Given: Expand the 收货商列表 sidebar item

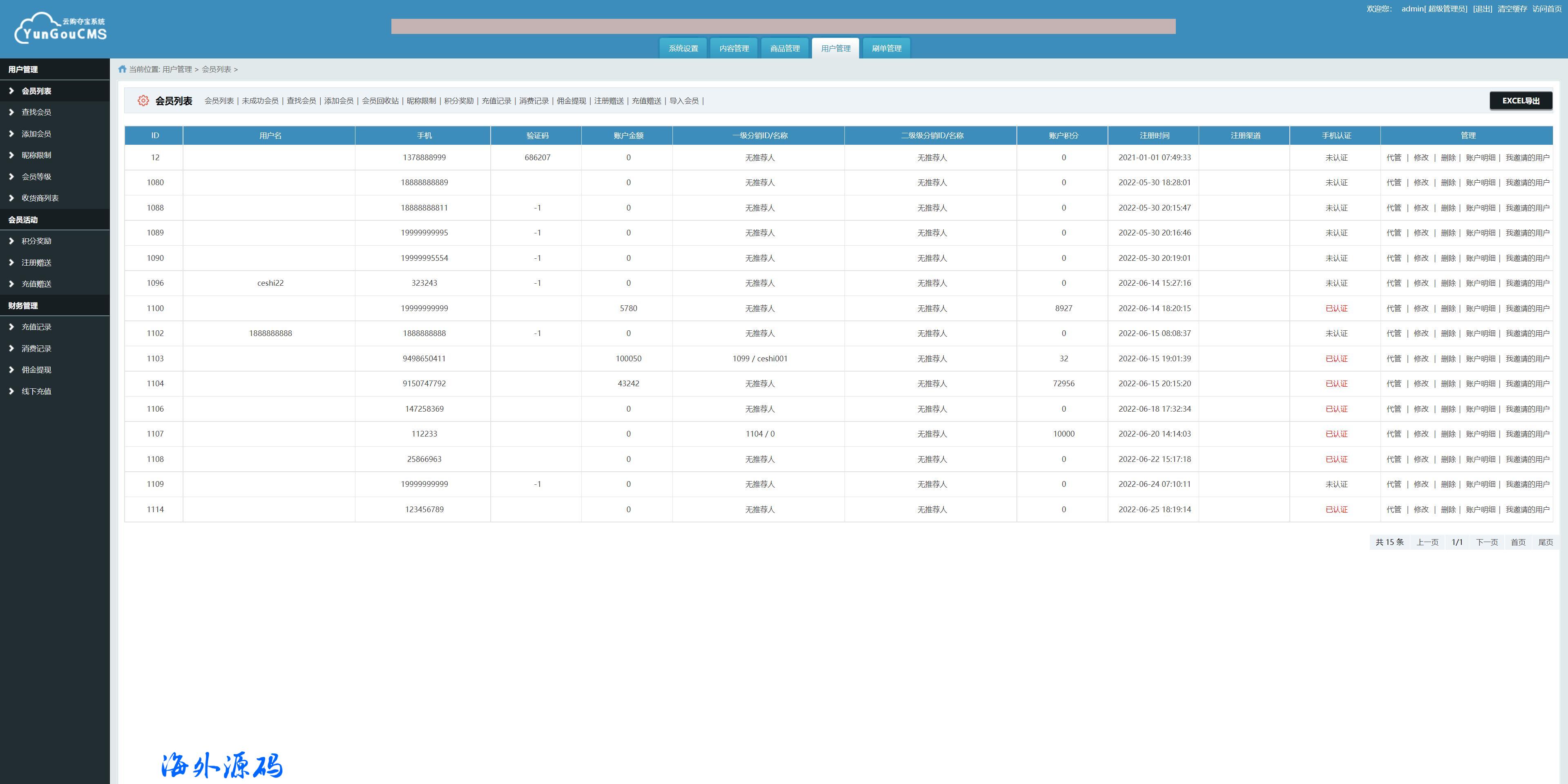Looking at the screenshot, I should click(x=40, y=198).
